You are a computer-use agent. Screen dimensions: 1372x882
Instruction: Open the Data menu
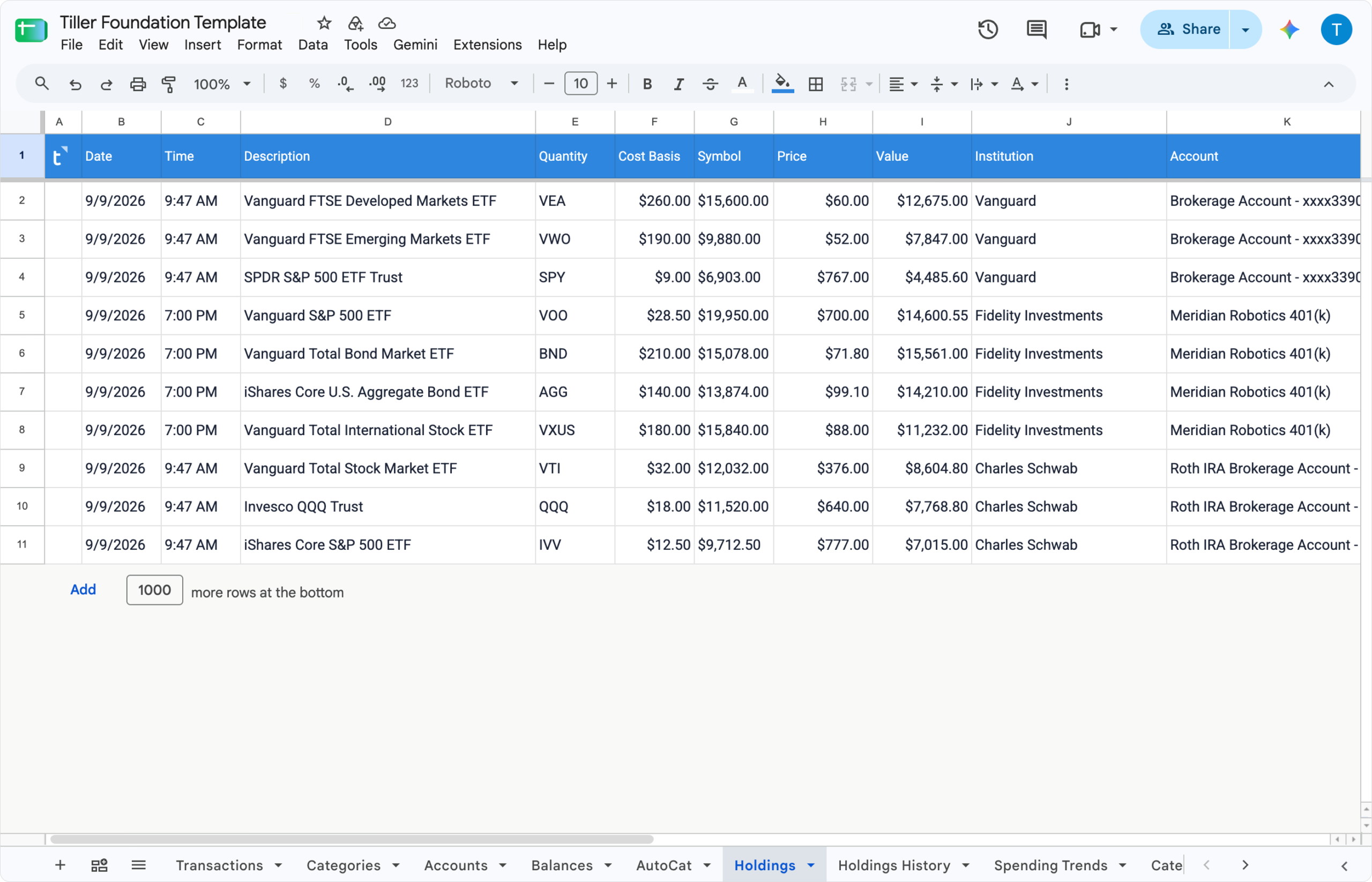click(313, 44)
